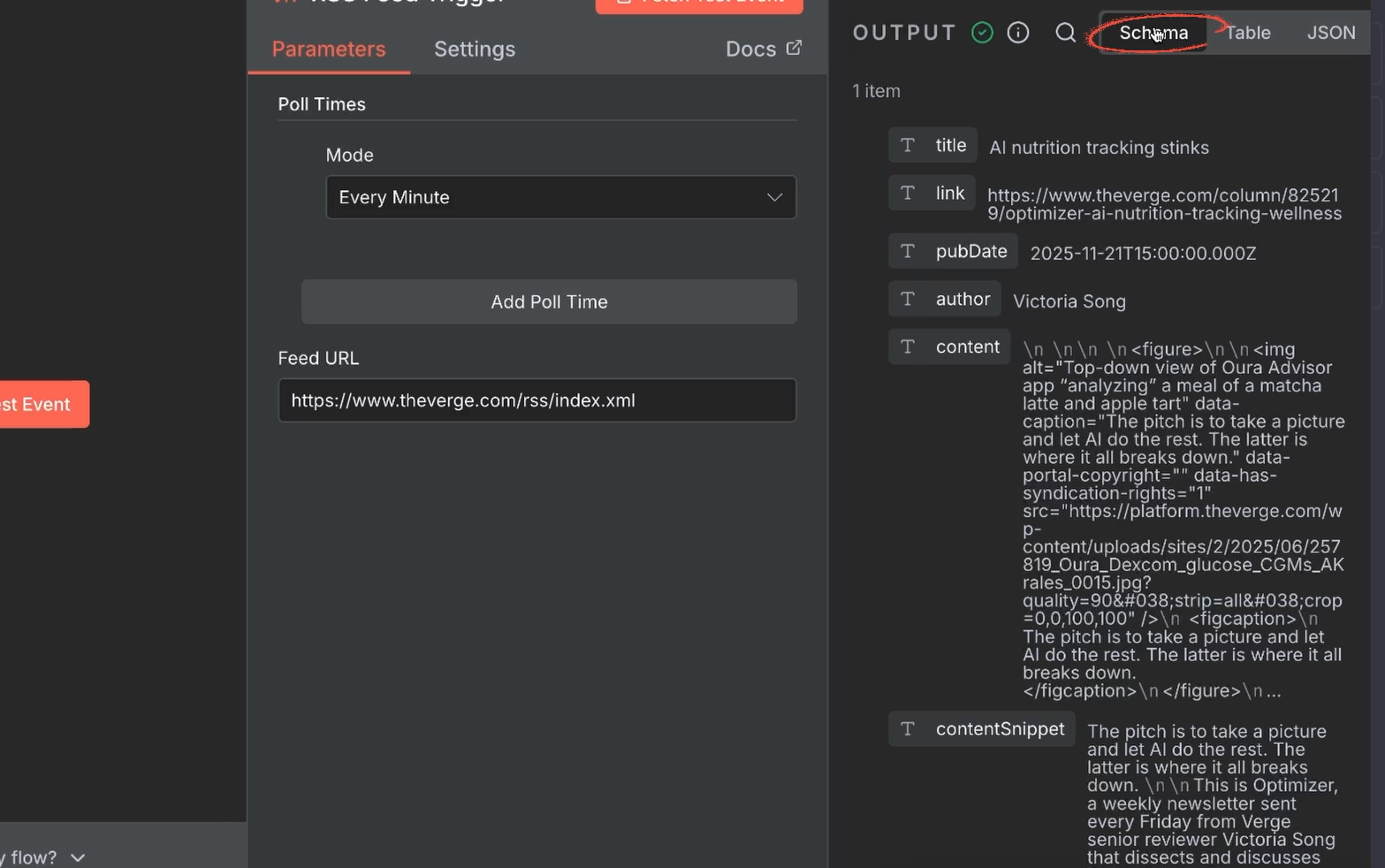The width and height of the screenshot is (1385, 868).
Task: Open the output search icon
Action: pos(1064,32)
